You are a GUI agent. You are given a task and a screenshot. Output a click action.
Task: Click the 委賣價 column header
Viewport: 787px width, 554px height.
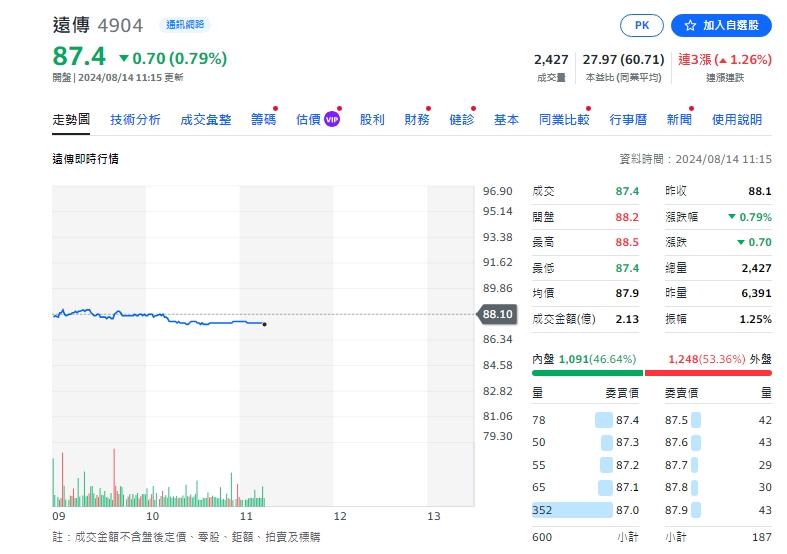(x=682, y=393)
